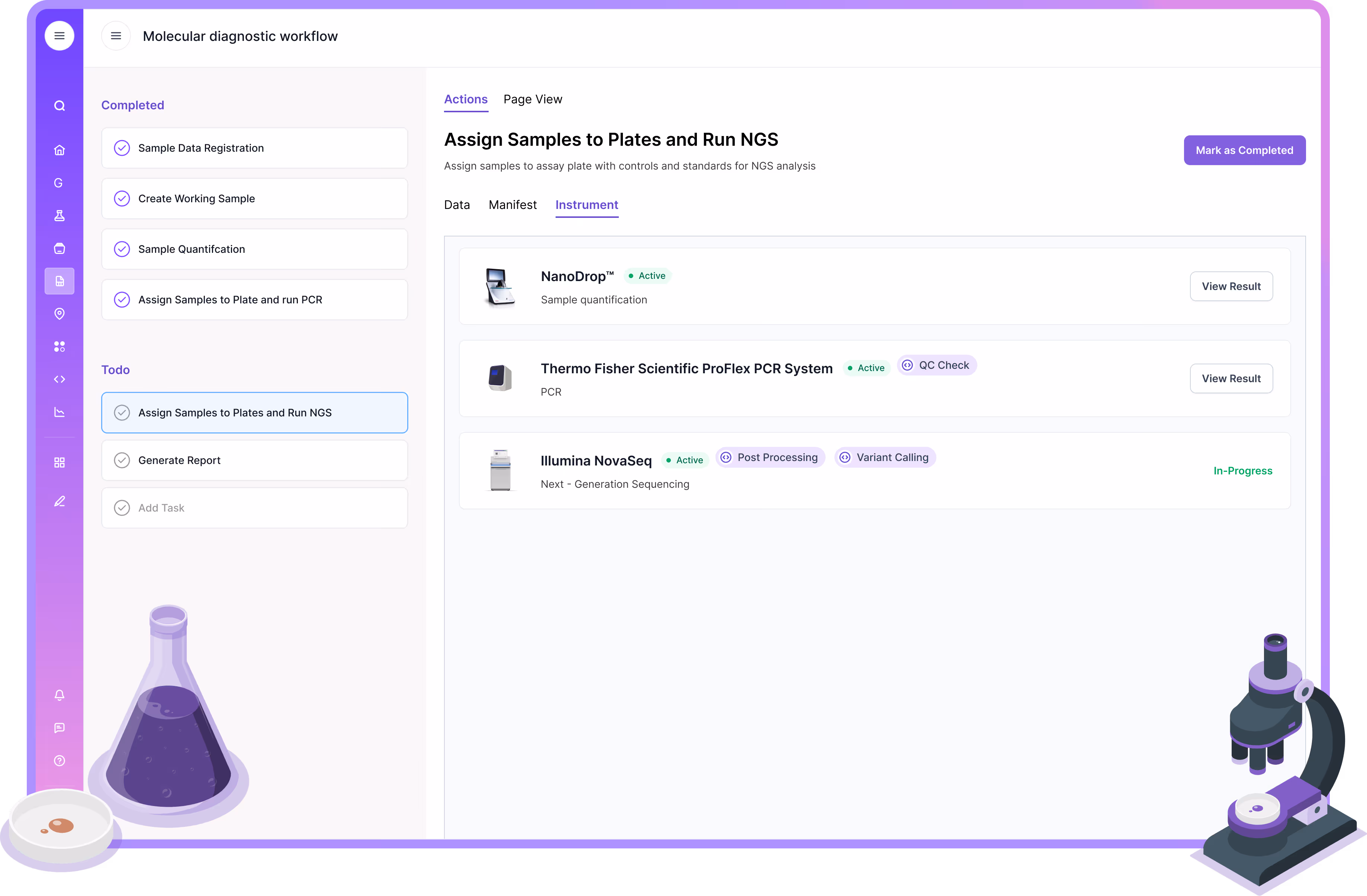The image size is (1367, 896).
Task: Toggle check circle for Sample Data Registration
Action: pyautogui.click(x=122, y=148)
